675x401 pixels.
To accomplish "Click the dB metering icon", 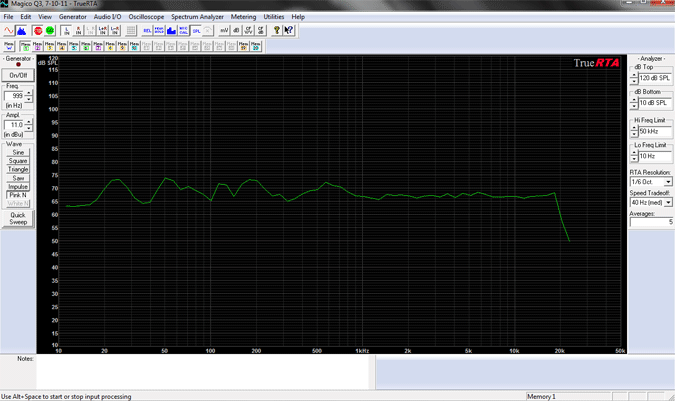I will click(236, 31).
